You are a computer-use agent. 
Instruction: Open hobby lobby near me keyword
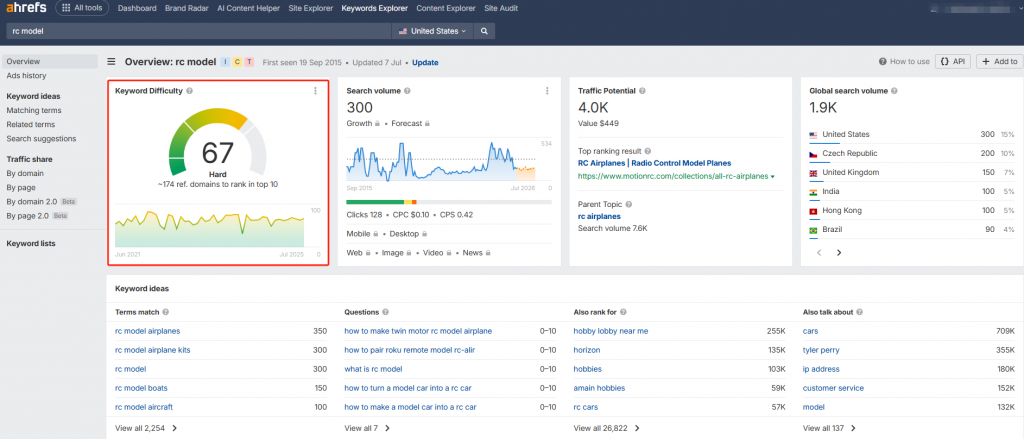point(611,331)
